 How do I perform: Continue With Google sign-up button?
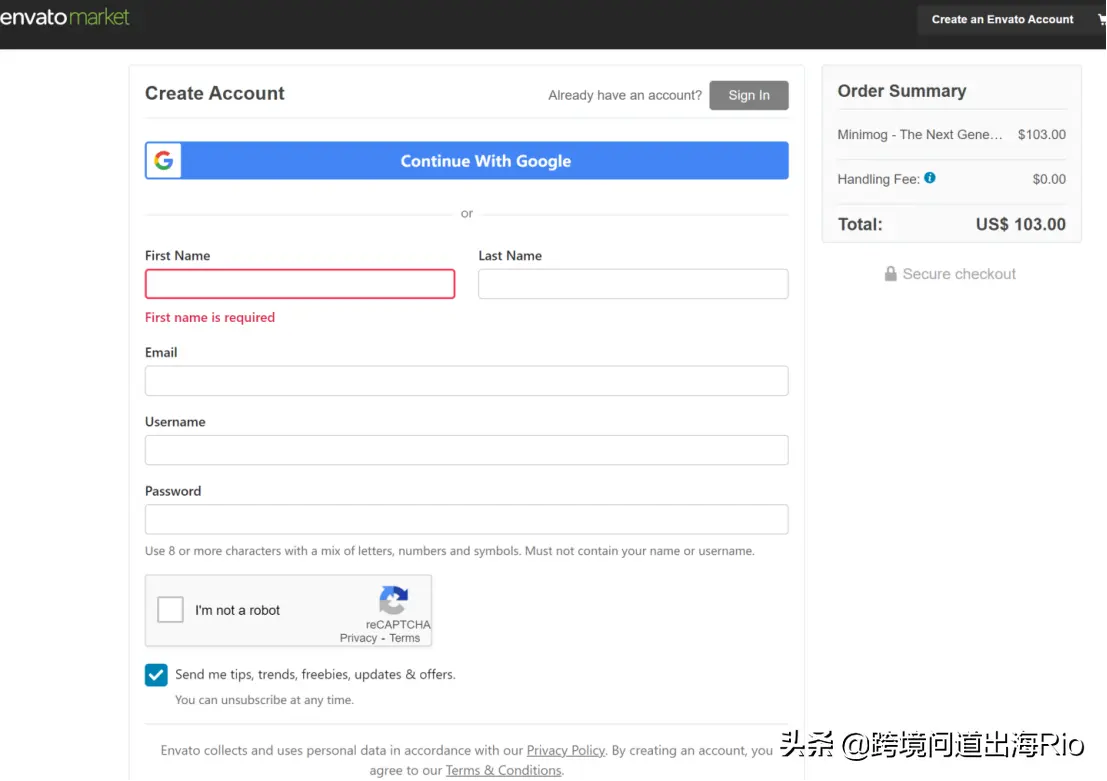(x=467, y=160)
